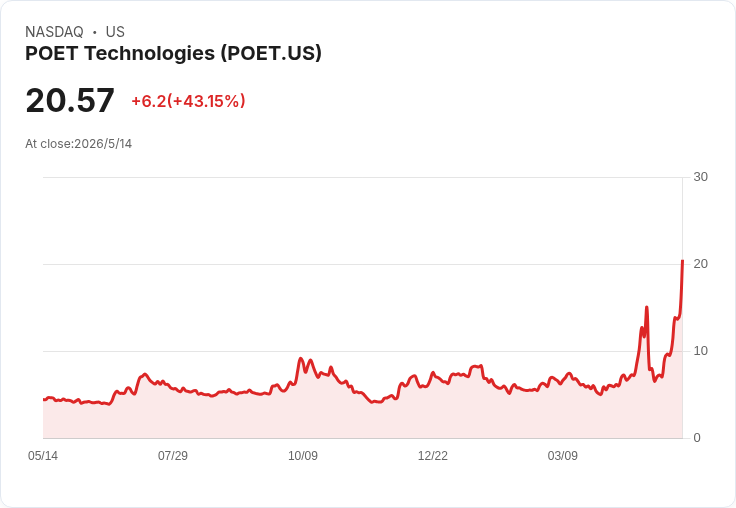Click the 07/29 x-axis date label

point(173,455)
